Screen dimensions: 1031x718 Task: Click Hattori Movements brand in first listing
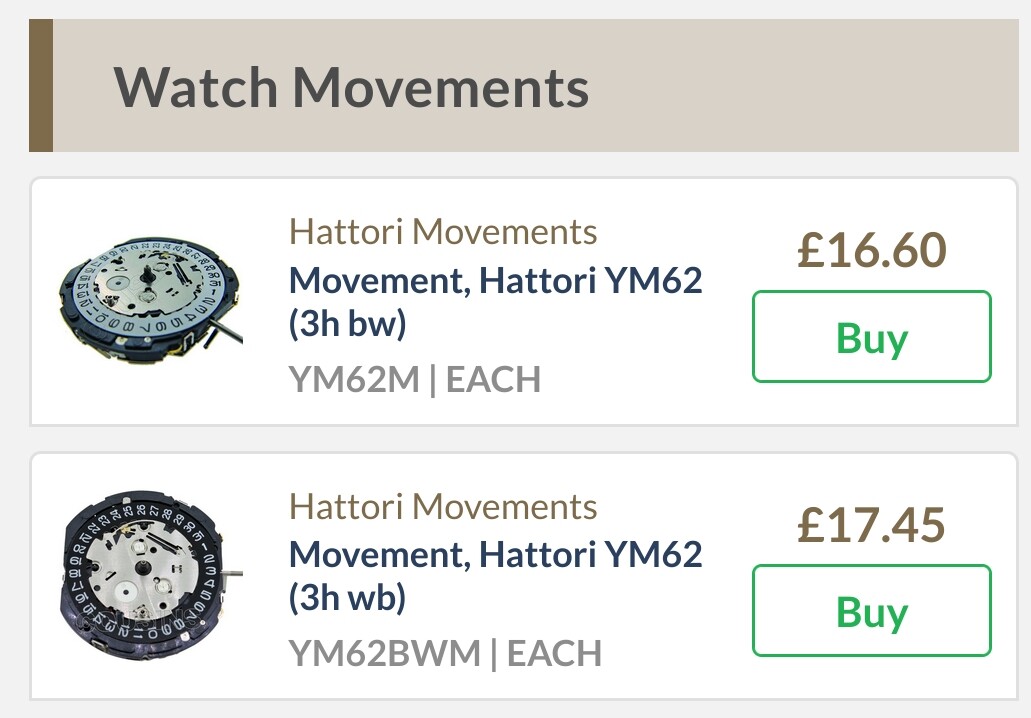[443, 231]
